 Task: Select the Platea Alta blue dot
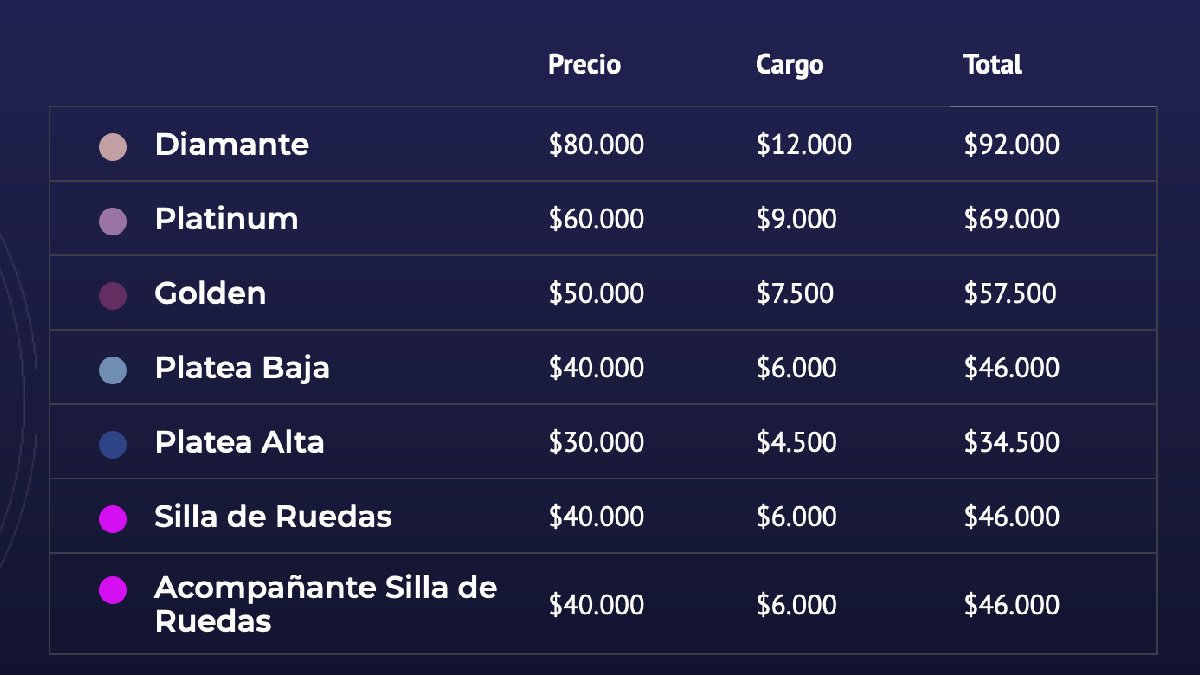point(113,444)
